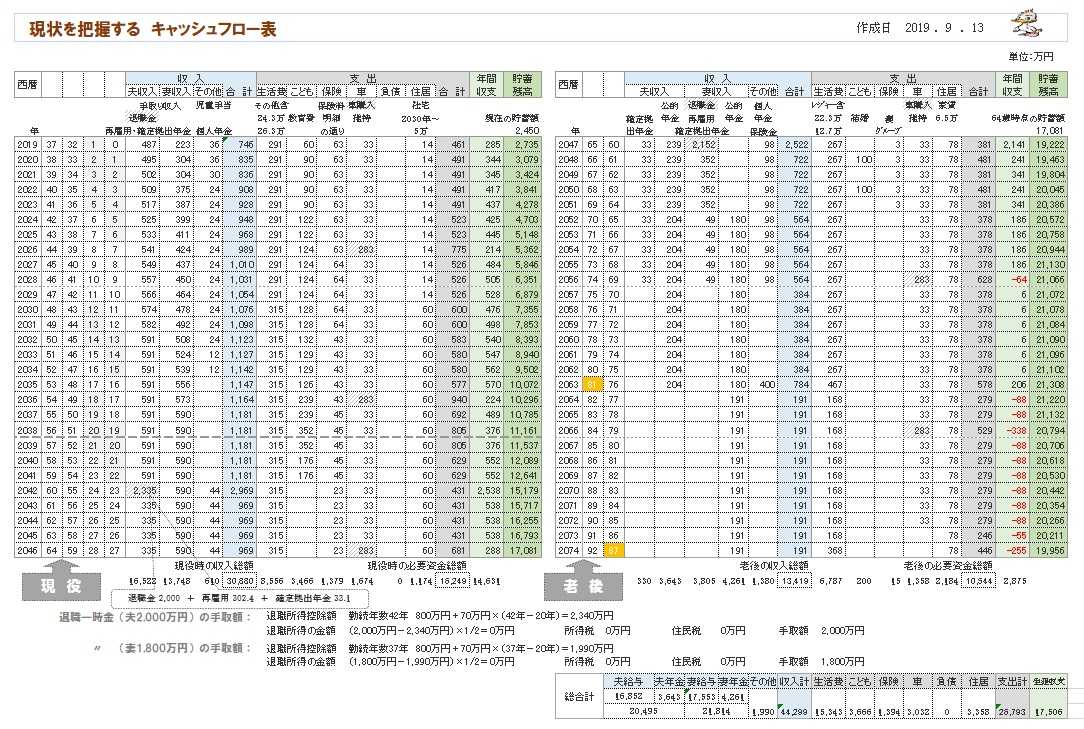Select the left table's 年間収支 column header

point(485,84)
